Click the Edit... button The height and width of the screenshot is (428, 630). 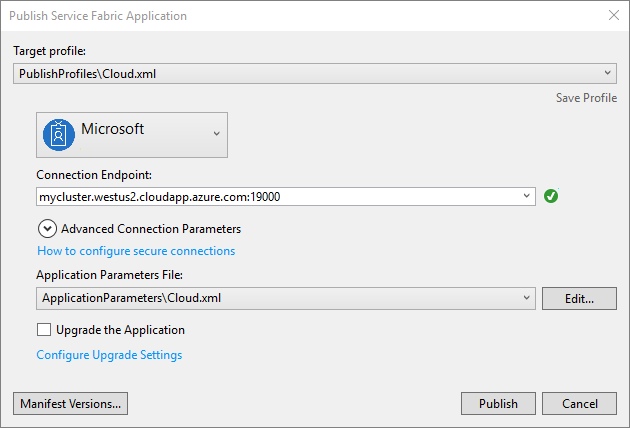(579, 298)
